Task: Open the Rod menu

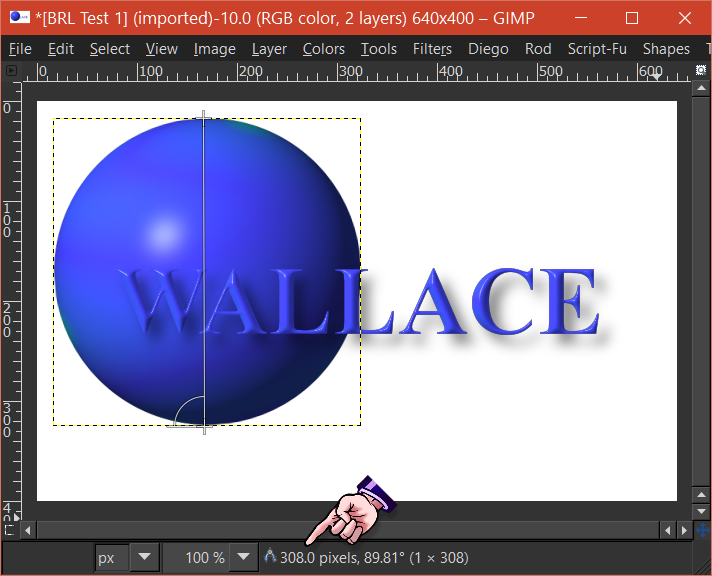Action: coord(538,49)
